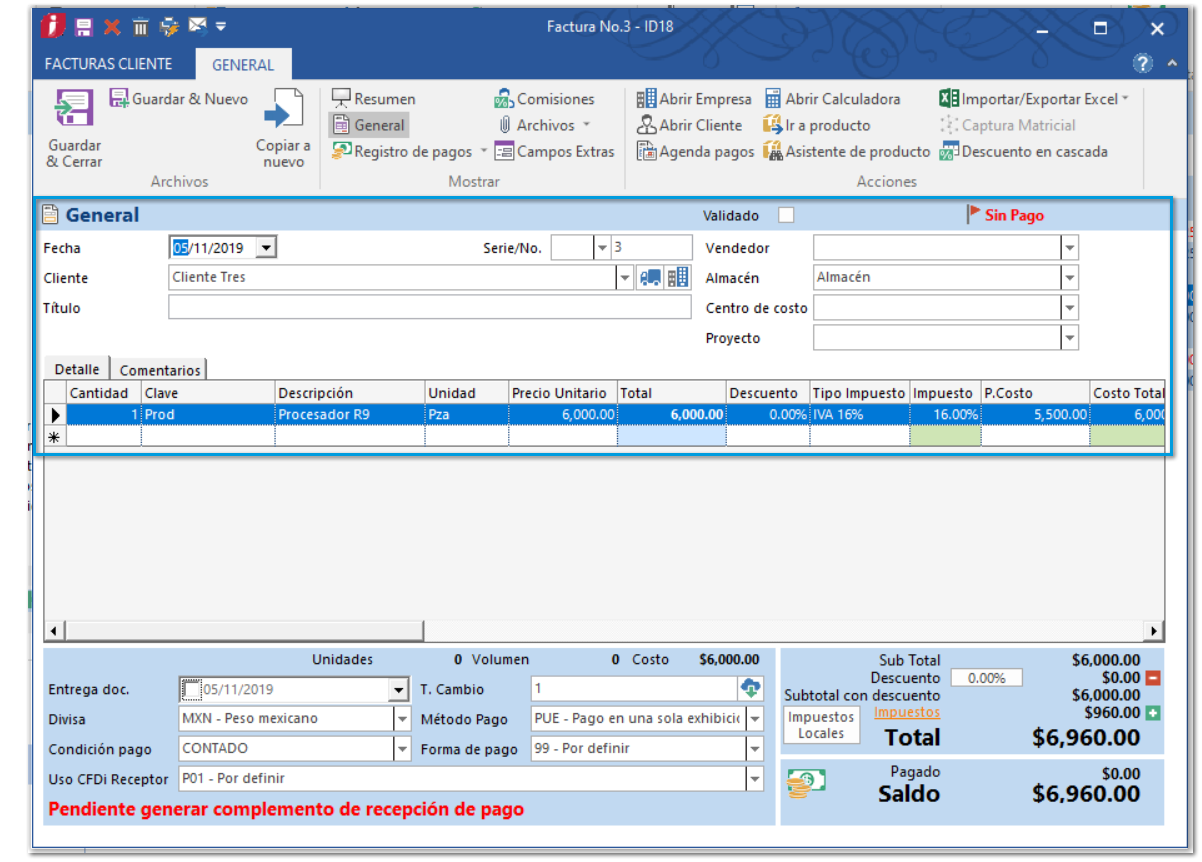This screenshot has width=1202, height=862.
Task: Click the Título input field
Action: click(429, 308)
